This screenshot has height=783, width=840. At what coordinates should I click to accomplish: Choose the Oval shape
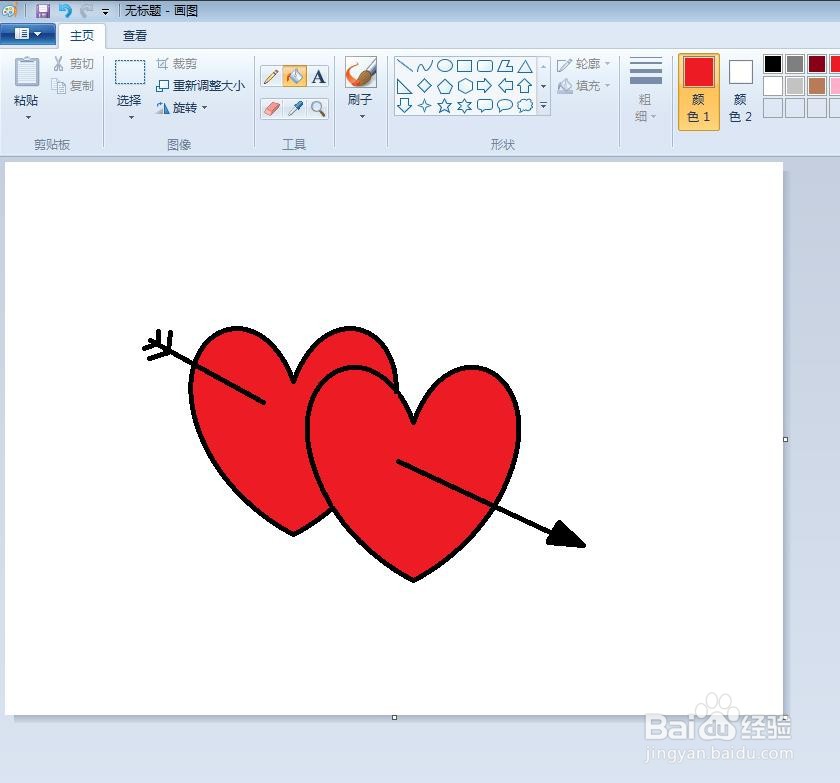[445, 66]
